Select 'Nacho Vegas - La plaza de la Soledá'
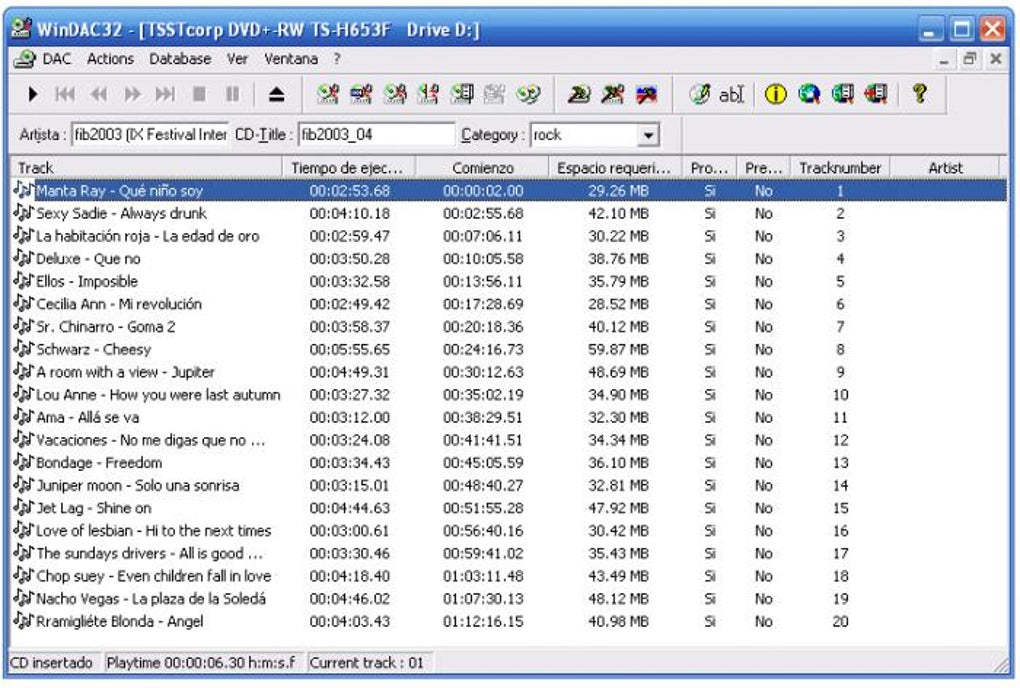The width and height of the screenshot is (1020, 688). point(151,598)
